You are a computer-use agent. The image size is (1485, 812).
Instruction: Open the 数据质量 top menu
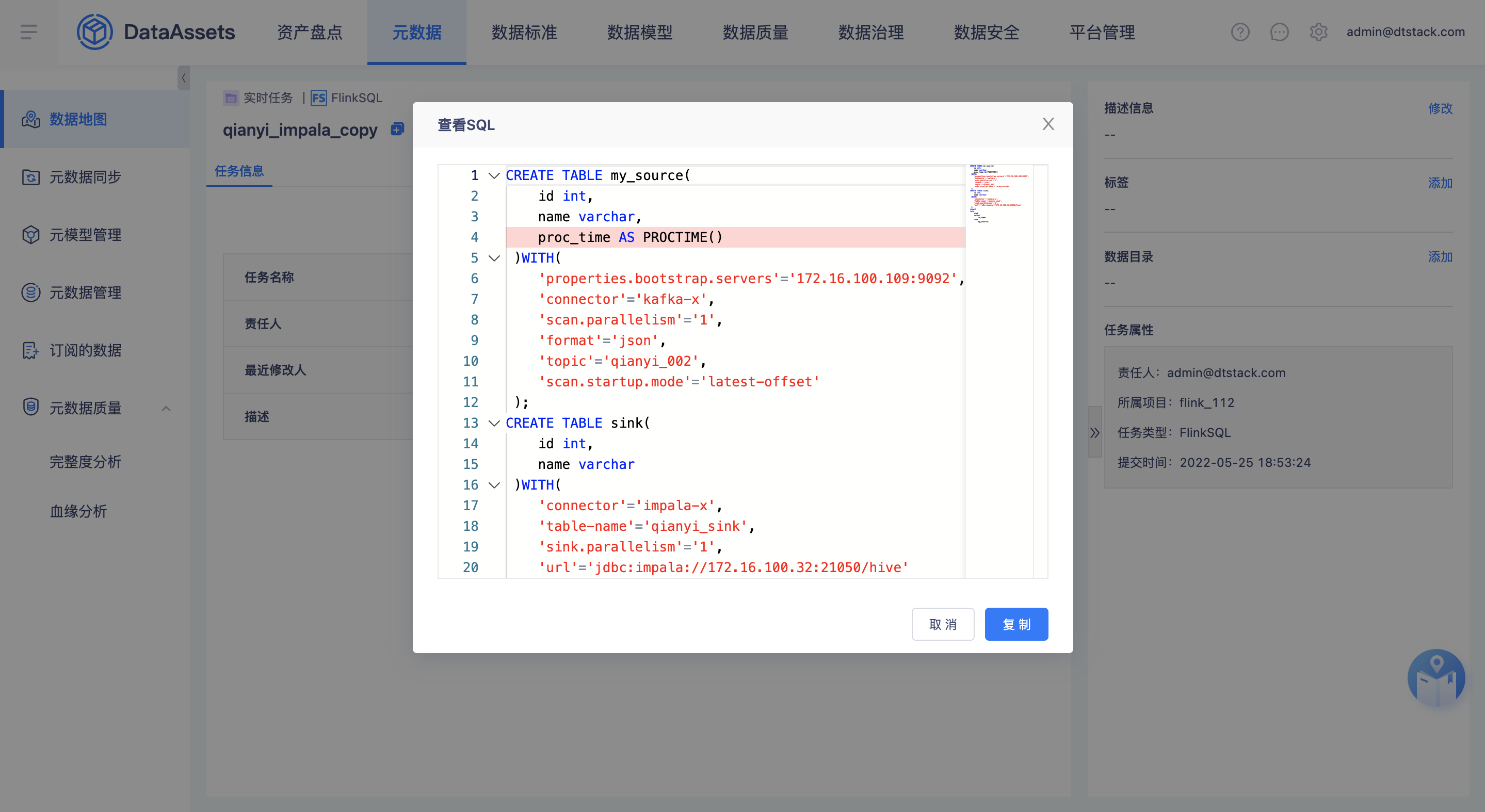coord(755,33)
